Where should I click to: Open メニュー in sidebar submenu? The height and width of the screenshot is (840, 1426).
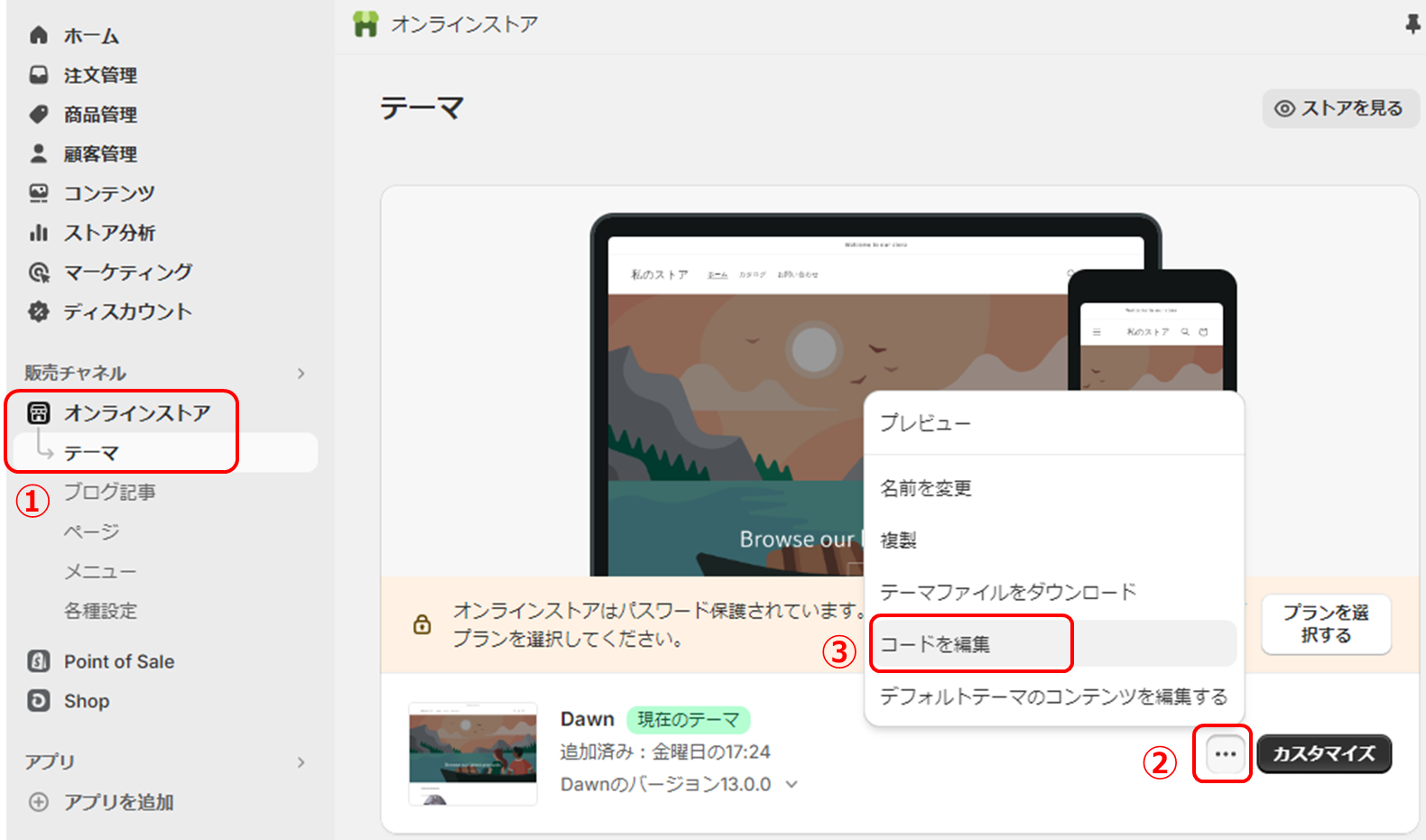(99, 571)
